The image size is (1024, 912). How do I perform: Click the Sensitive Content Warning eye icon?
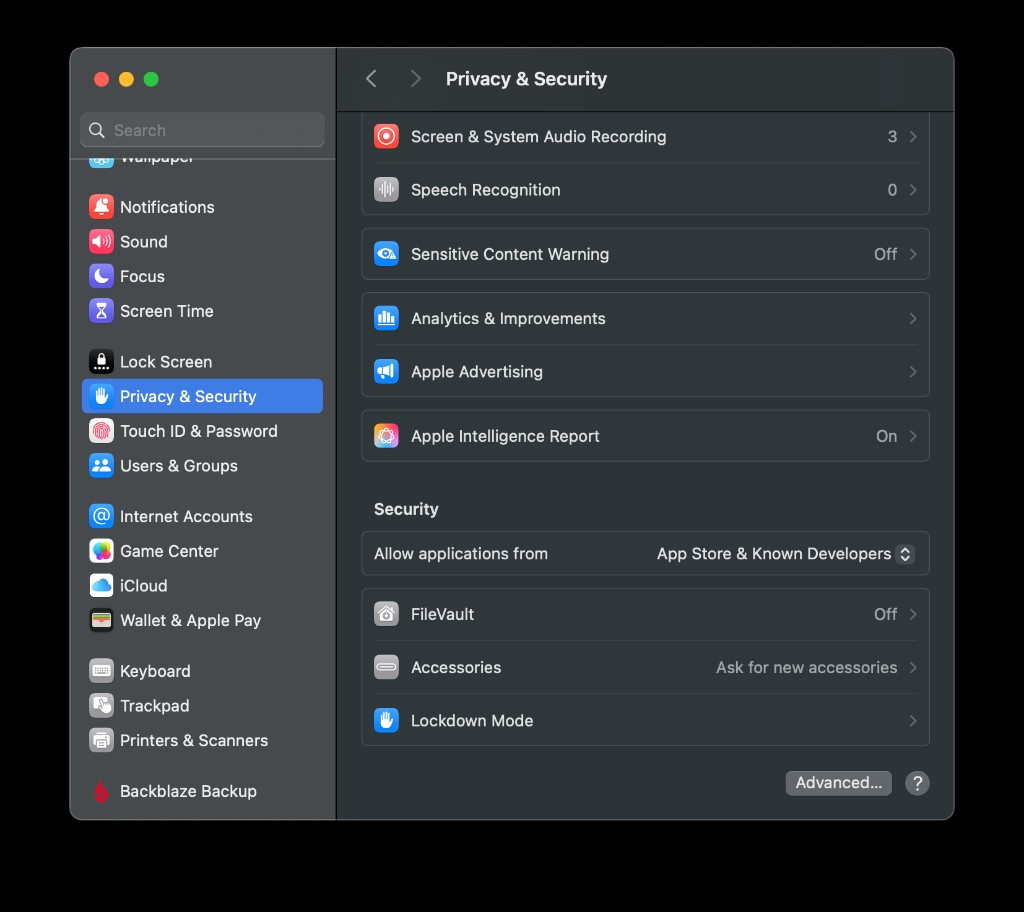(386, 254)
